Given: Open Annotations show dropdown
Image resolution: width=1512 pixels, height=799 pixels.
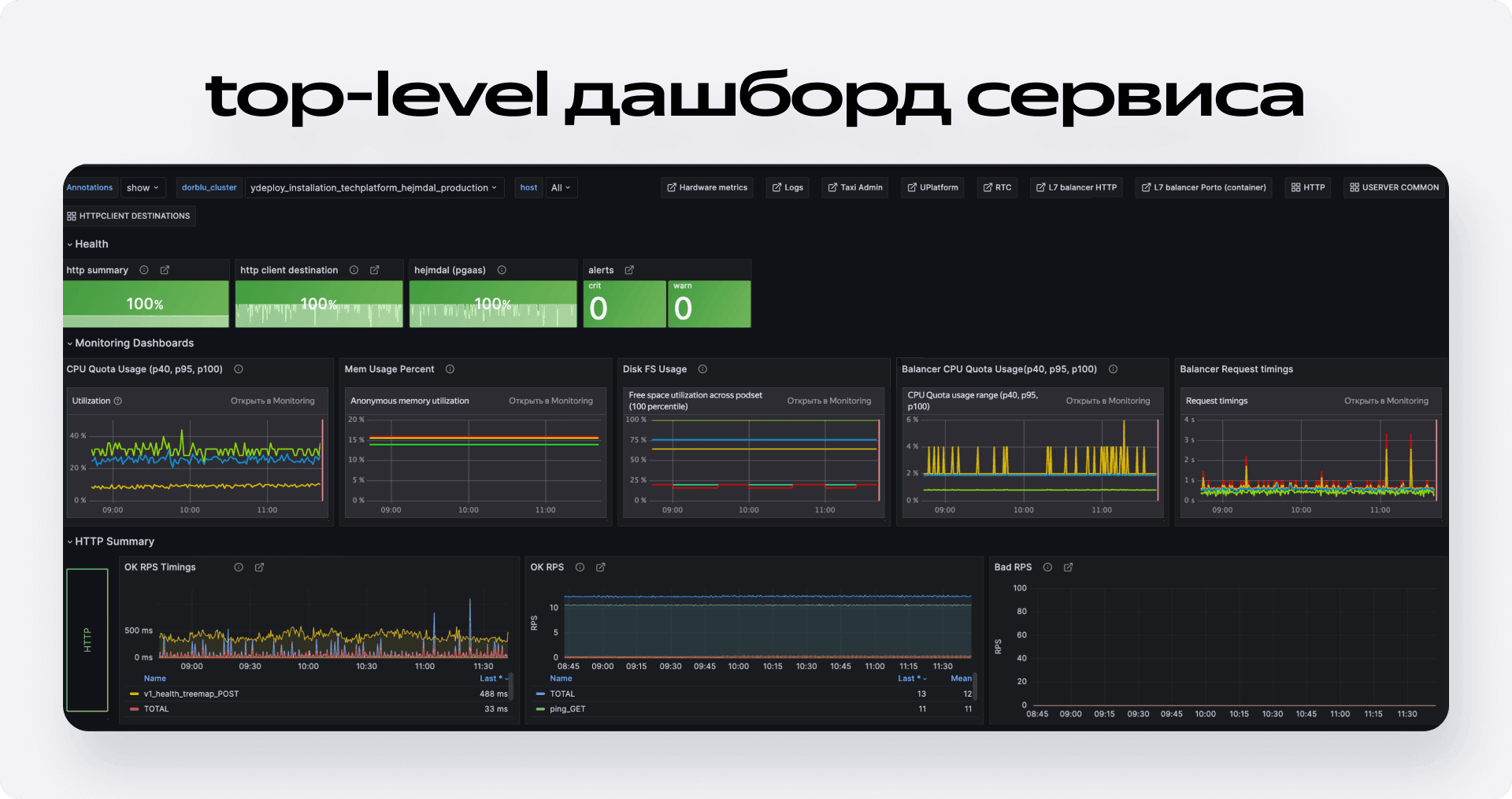Looking at the screenshot, I should [x=143, y=188].
